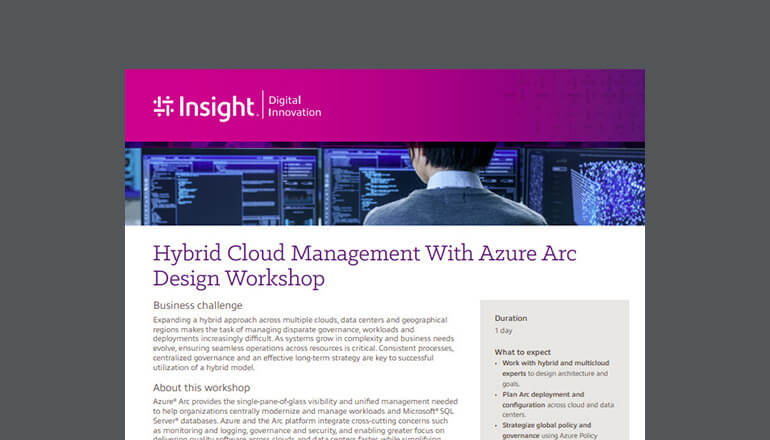Click the Insight logo icon
The width and height of the screenshot is (770, 440).
(164, 107)
